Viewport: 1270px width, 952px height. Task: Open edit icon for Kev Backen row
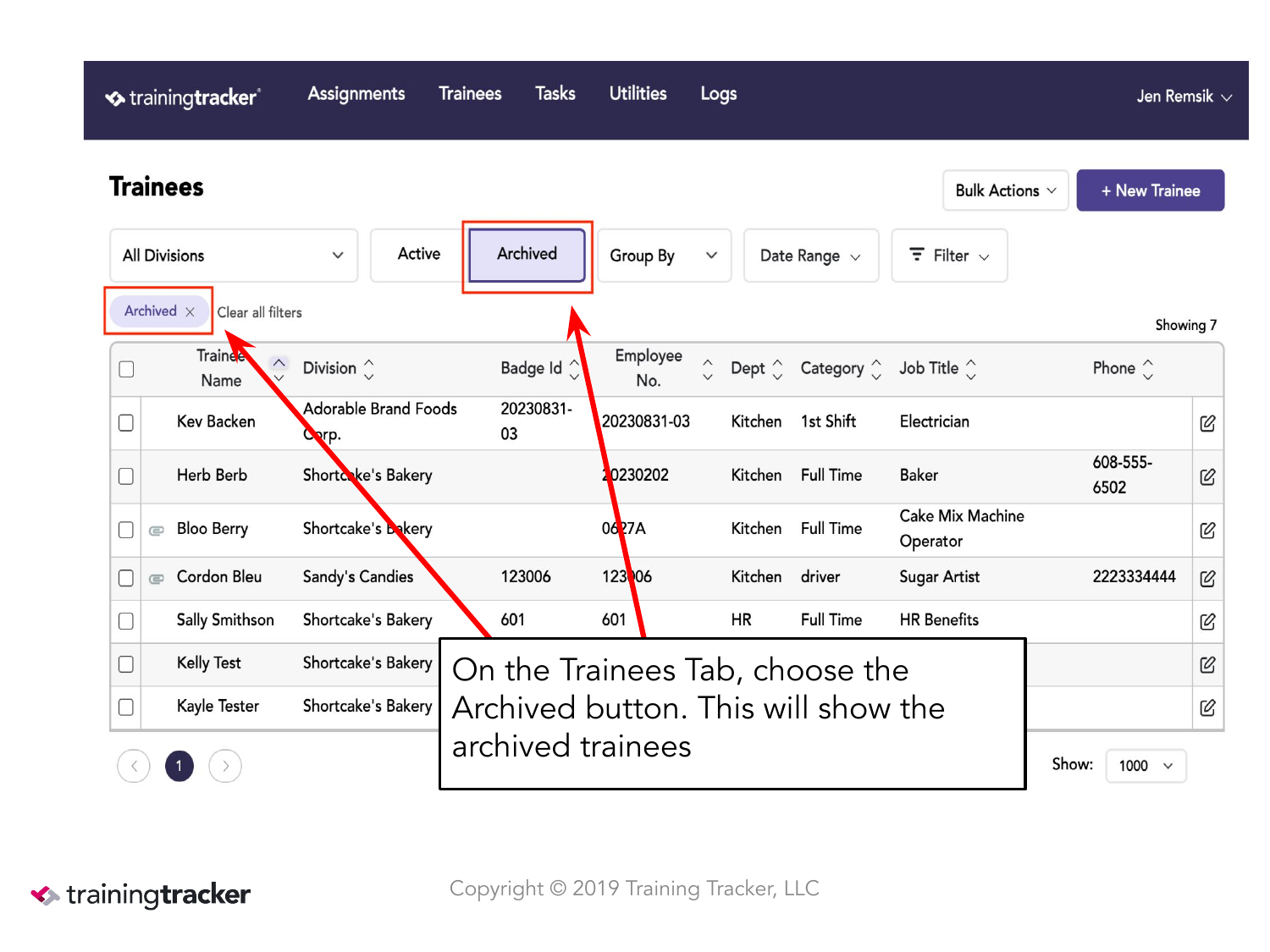tap(1207, 423)
